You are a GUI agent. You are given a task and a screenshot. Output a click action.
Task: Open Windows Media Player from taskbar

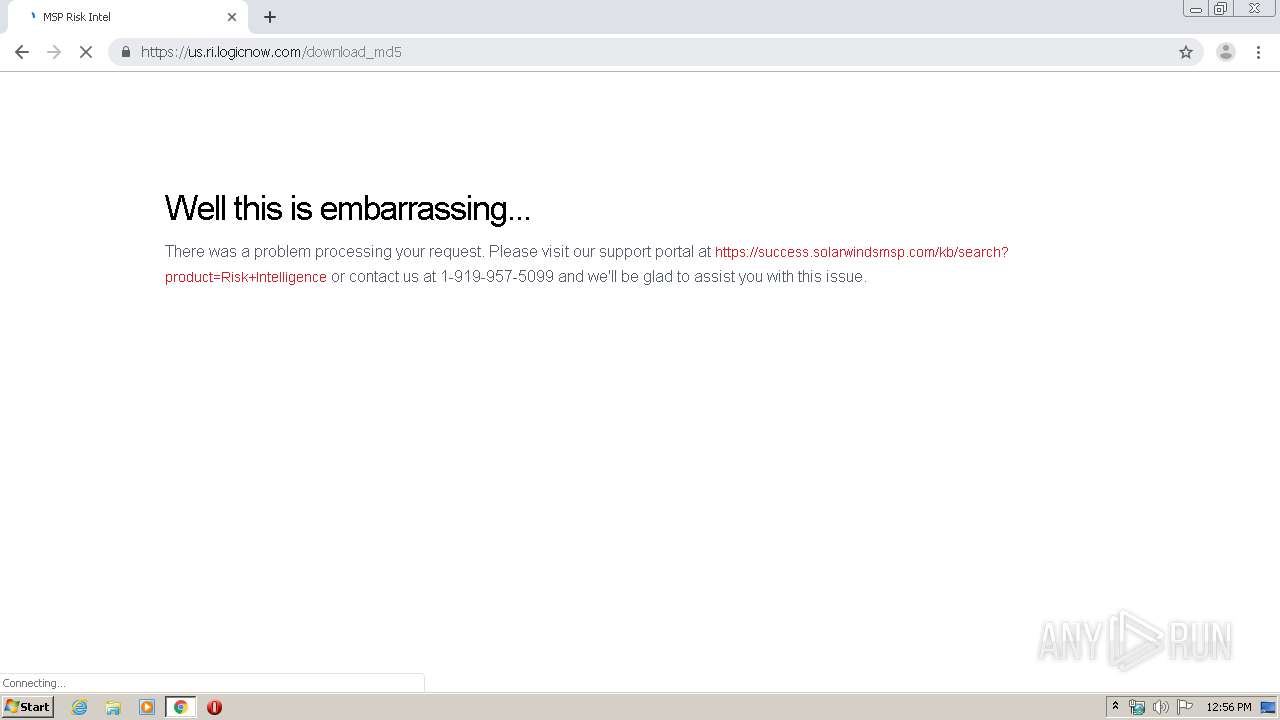tap(147, 707)
